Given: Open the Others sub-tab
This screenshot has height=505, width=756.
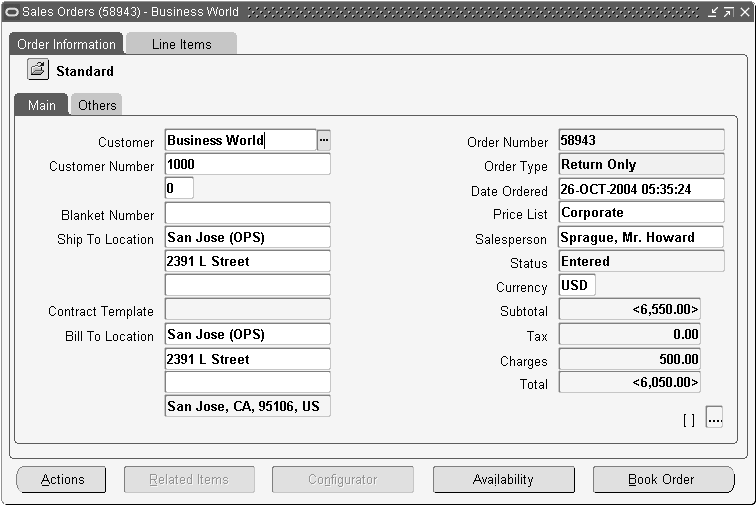Looking at the screenshot, I should (x=97, y=105).
